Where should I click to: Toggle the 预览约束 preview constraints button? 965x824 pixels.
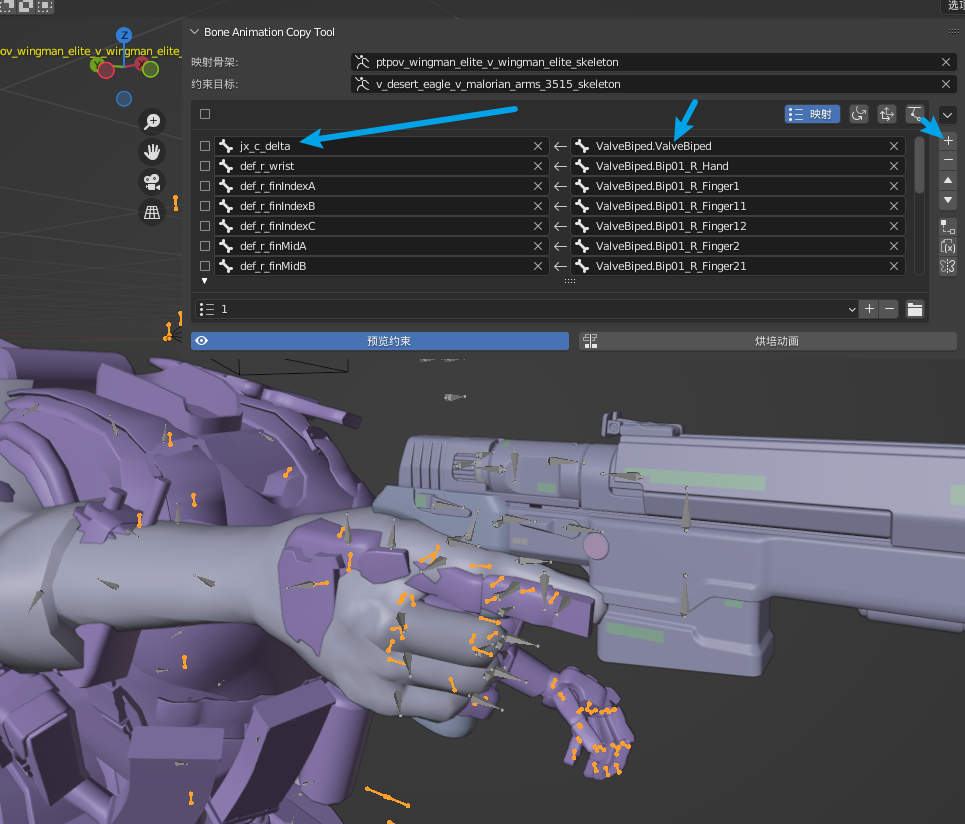click(380, 342)
